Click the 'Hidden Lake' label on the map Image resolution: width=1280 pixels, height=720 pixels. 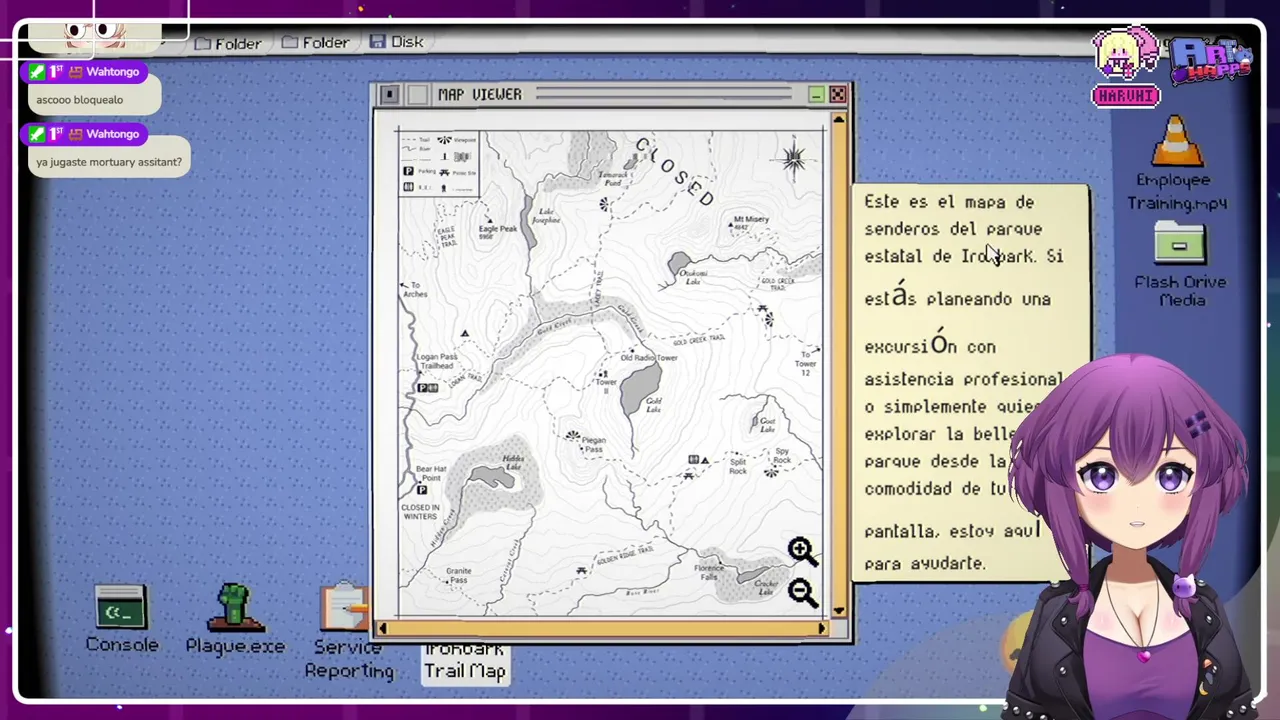(x=513, y=464)
